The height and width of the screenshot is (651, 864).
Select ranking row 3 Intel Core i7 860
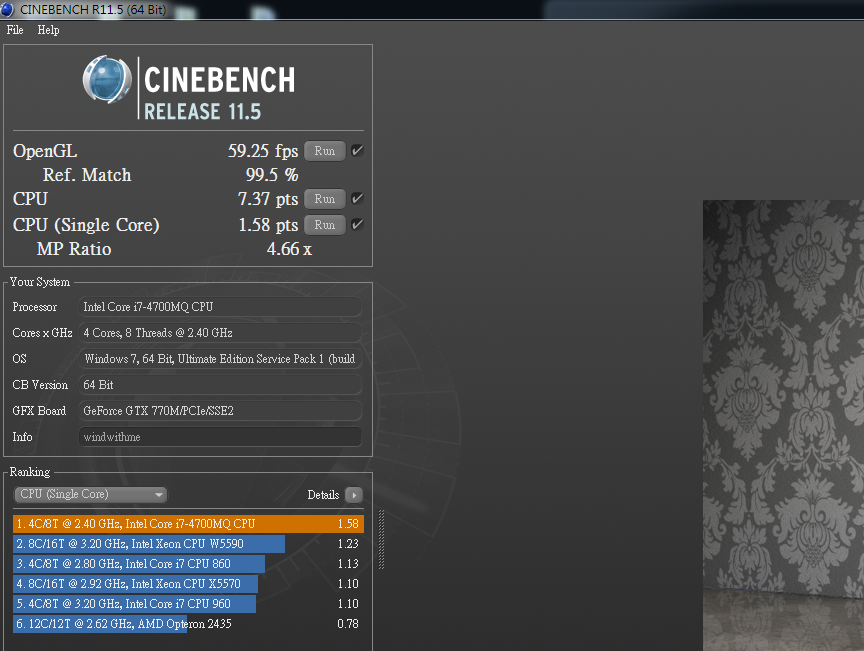click(x=188, y=564)
